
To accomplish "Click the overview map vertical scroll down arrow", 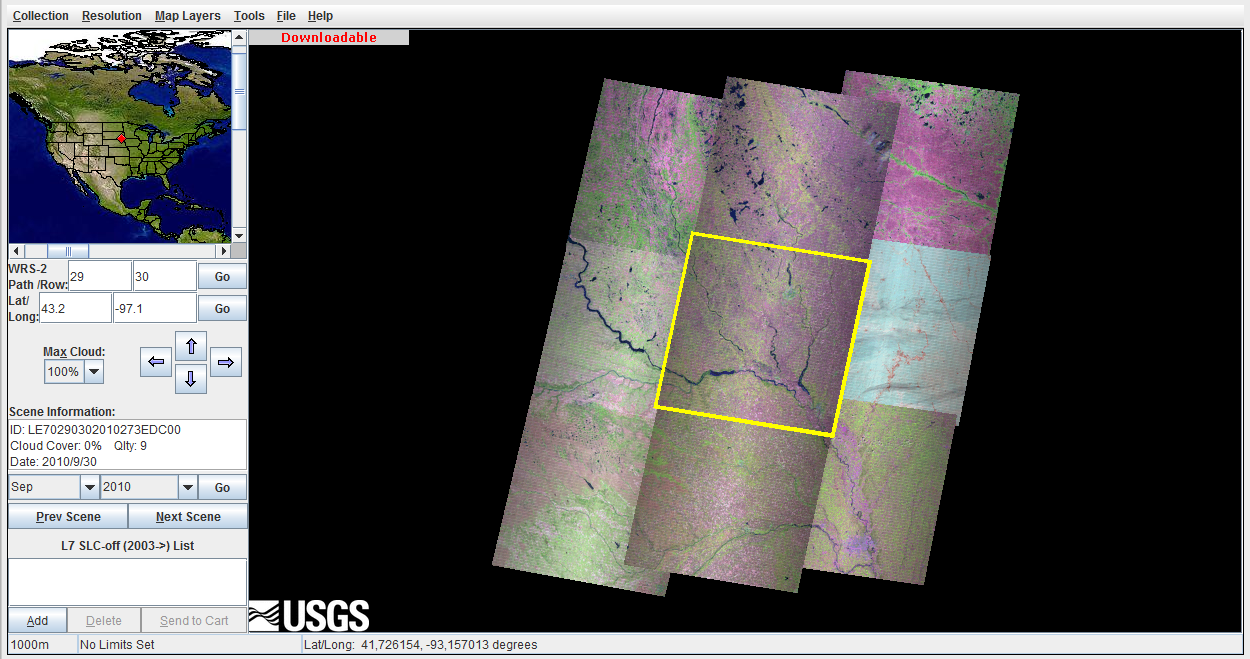I will tap(238, 236).
